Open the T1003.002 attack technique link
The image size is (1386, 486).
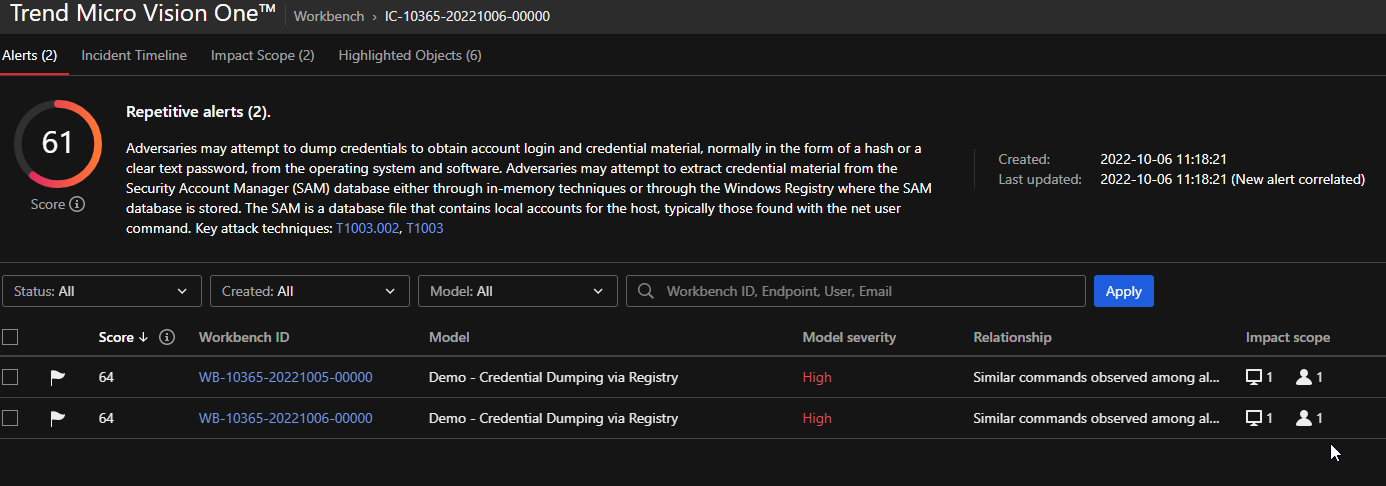[368, 228]
